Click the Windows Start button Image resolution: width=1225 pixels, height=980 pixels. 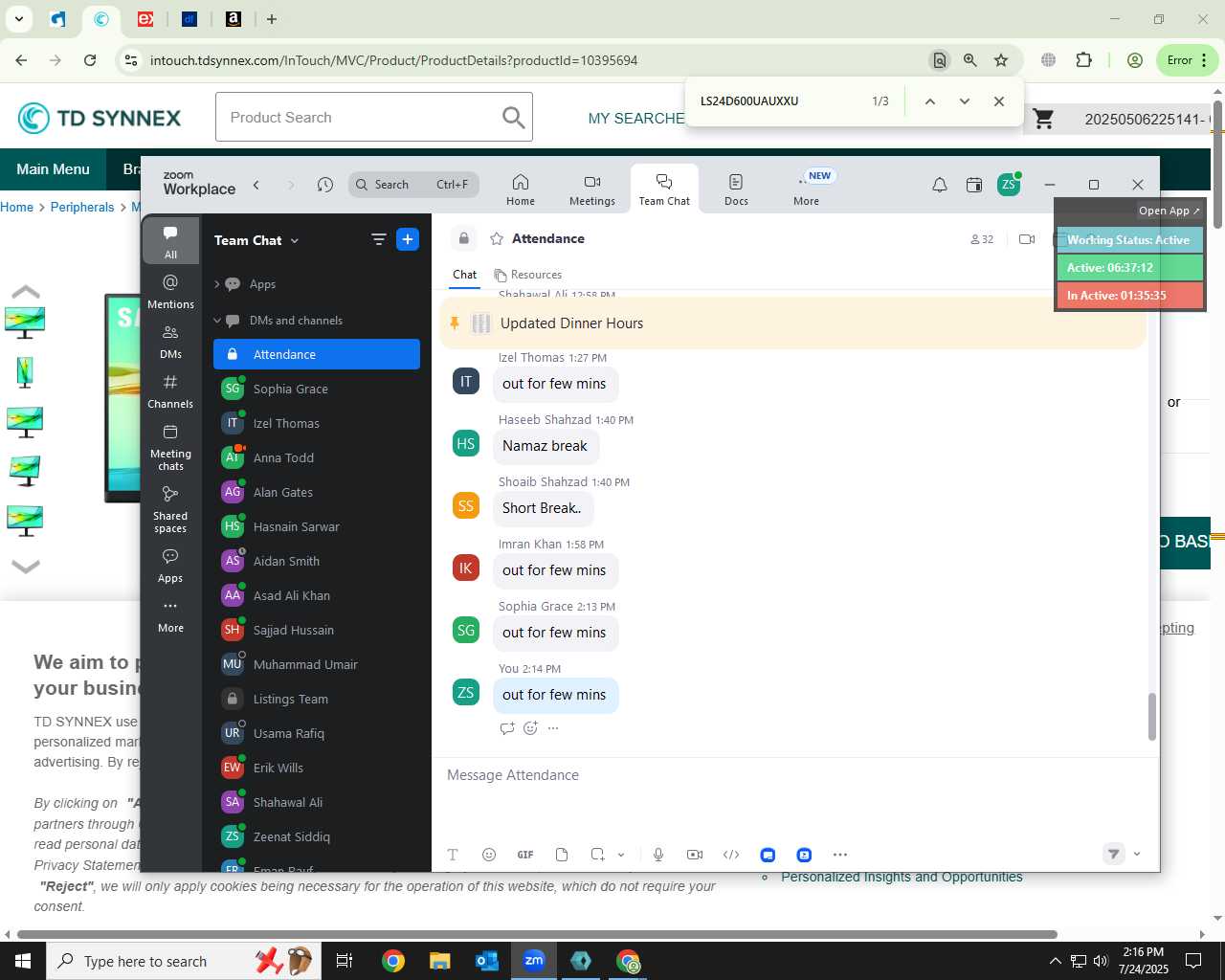tap(23, 961)
